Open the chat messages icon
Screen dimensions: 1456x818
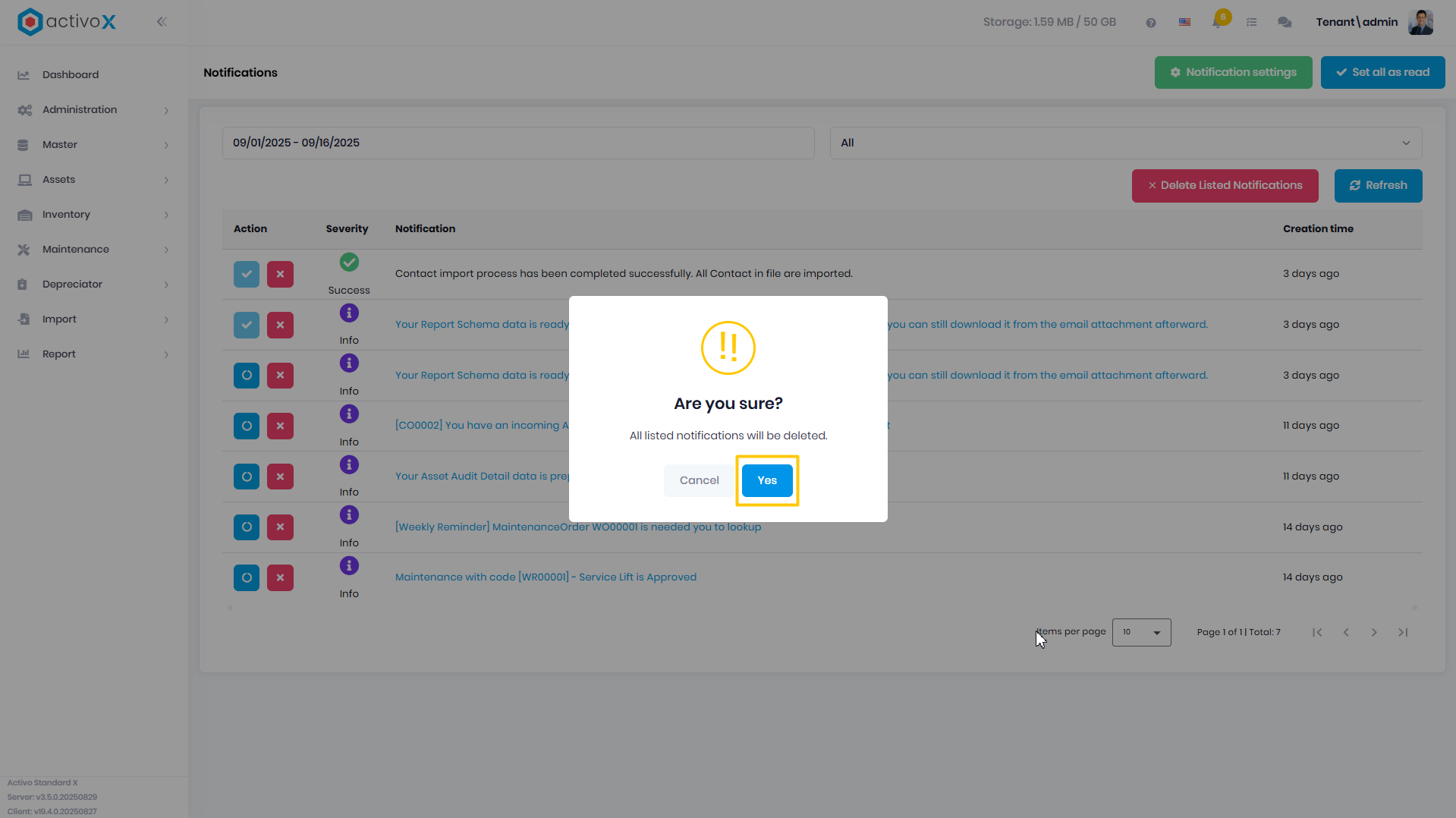[1285, 23]
